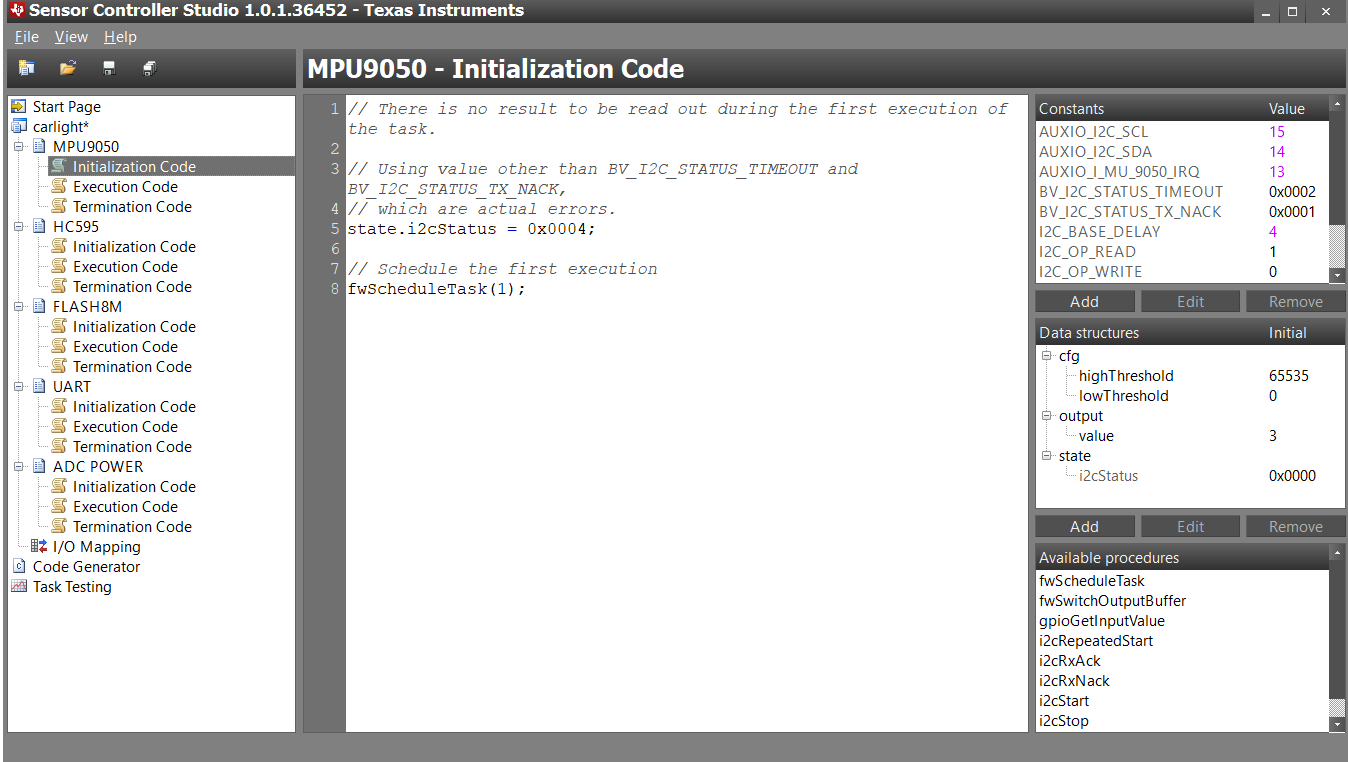Open HC595 Initialization Code
This screenshot has height=762, width=1348.
click(x=134, y=247)
